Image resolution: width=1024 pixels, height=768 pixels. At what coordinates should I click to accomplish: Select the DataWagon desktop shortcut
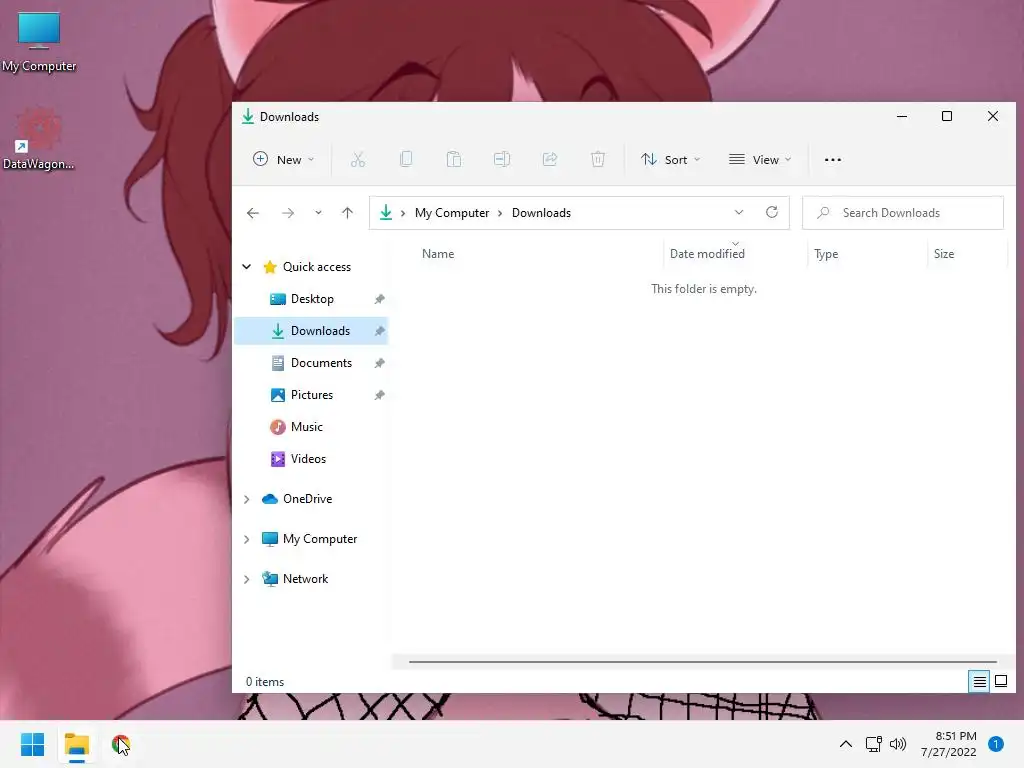point(39,140)
